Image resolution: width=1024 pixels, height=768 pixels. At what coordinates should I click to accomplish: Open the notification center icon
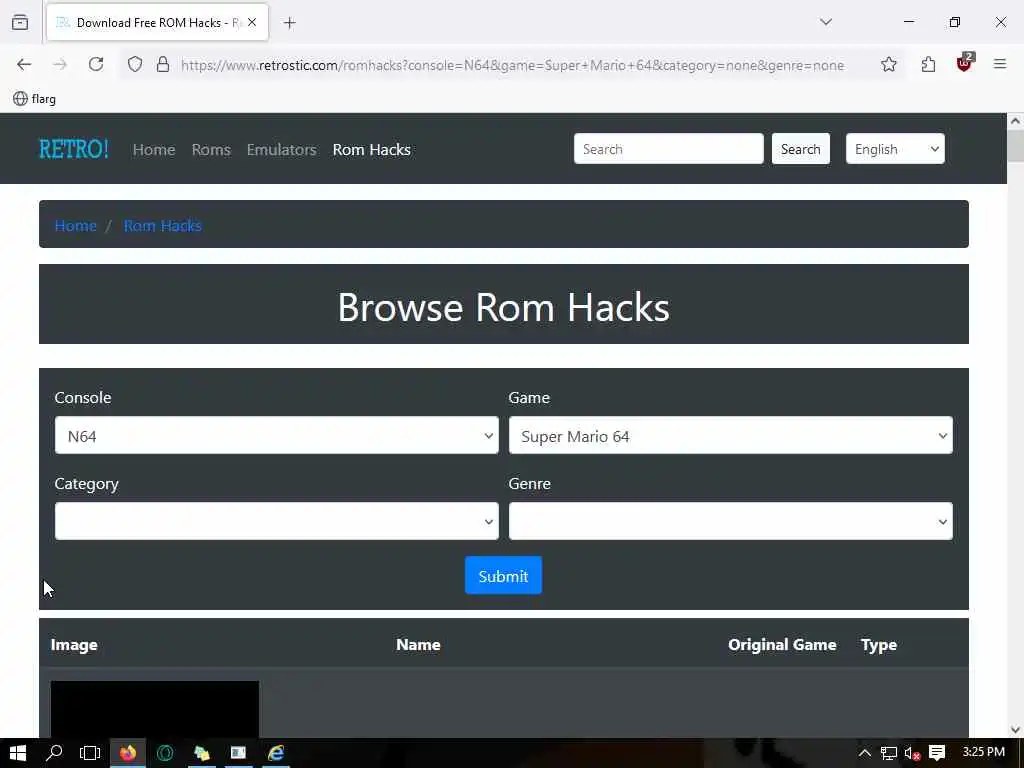coord(937,753)
